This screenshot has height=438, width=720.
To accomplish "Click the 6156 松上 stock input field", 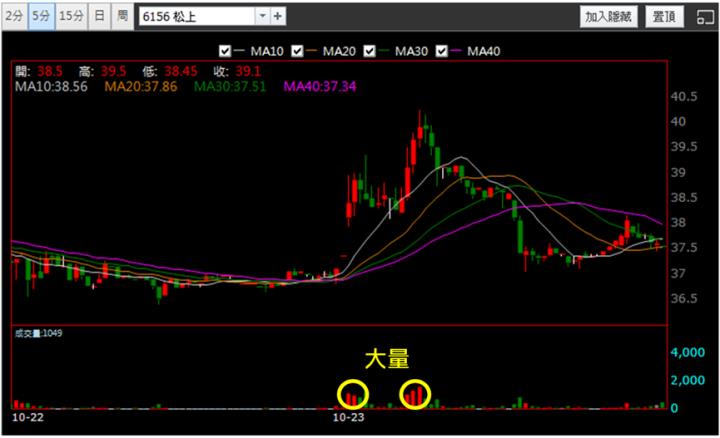I will [197, 17].
